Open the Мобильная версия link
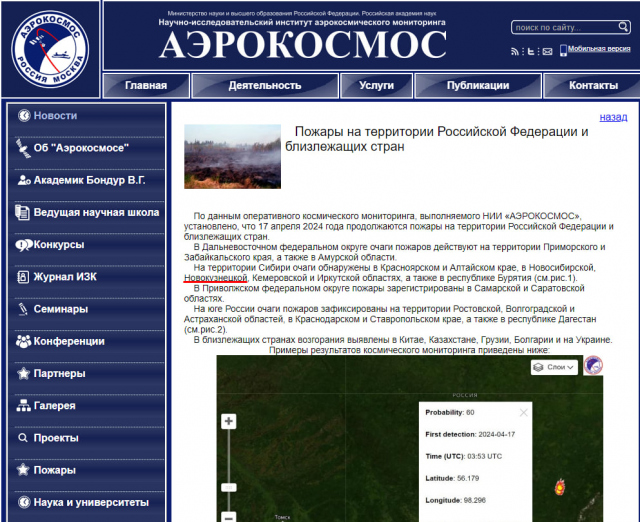Screen dimensions: 640x522 click(598, 49)
